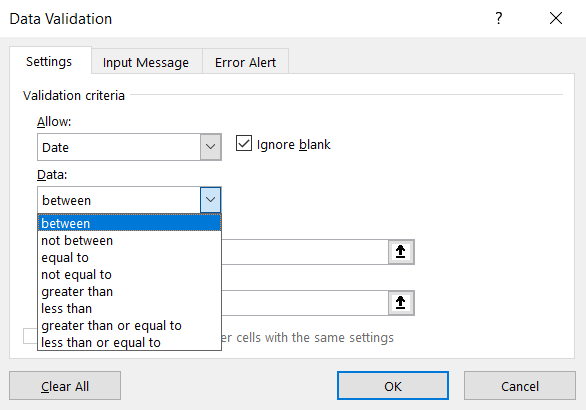
Task: Open the Error Alert tab
Action: [245, 62]
